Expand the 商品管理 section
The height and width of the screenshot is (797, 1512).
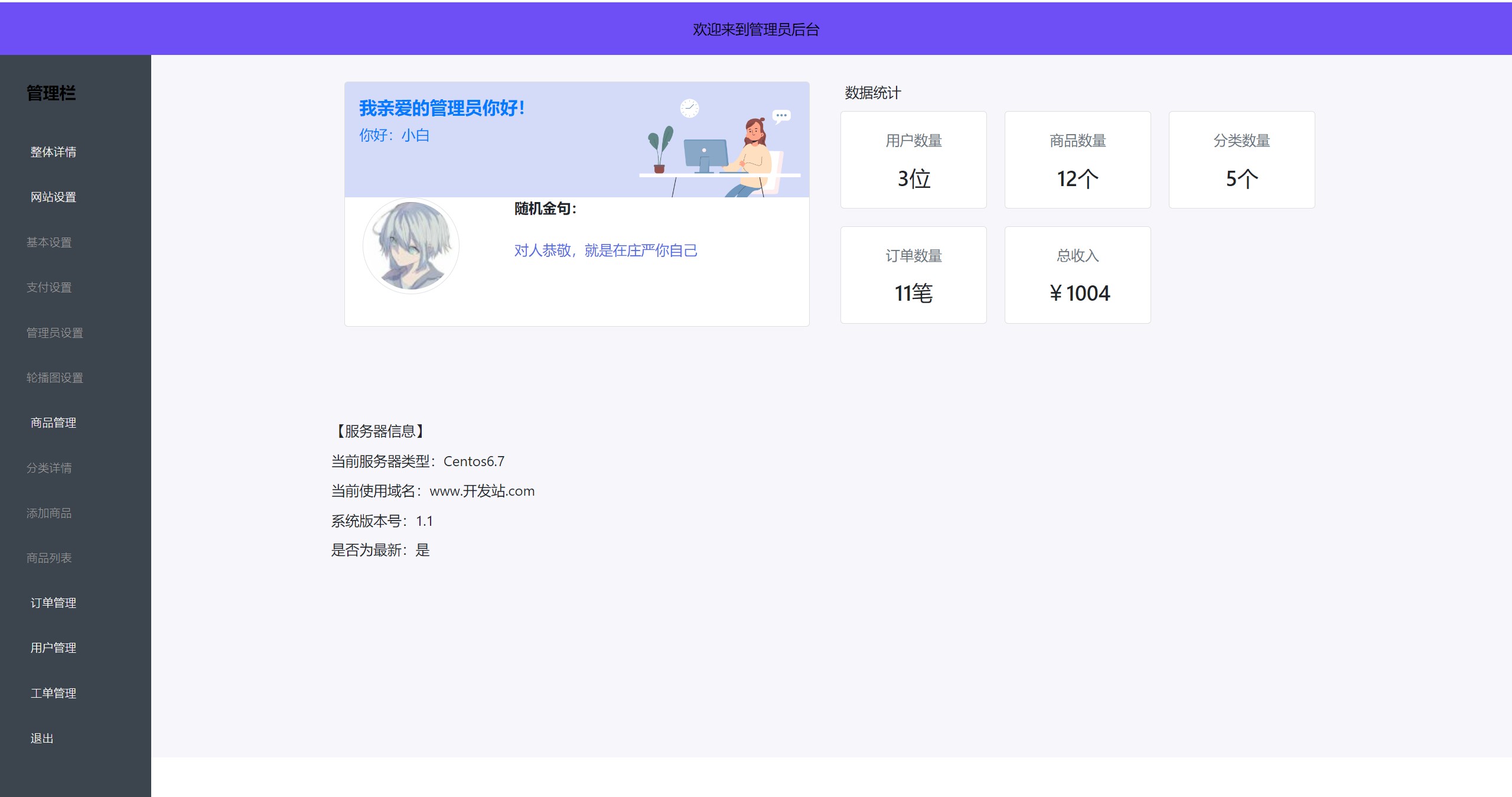[53, 423]
